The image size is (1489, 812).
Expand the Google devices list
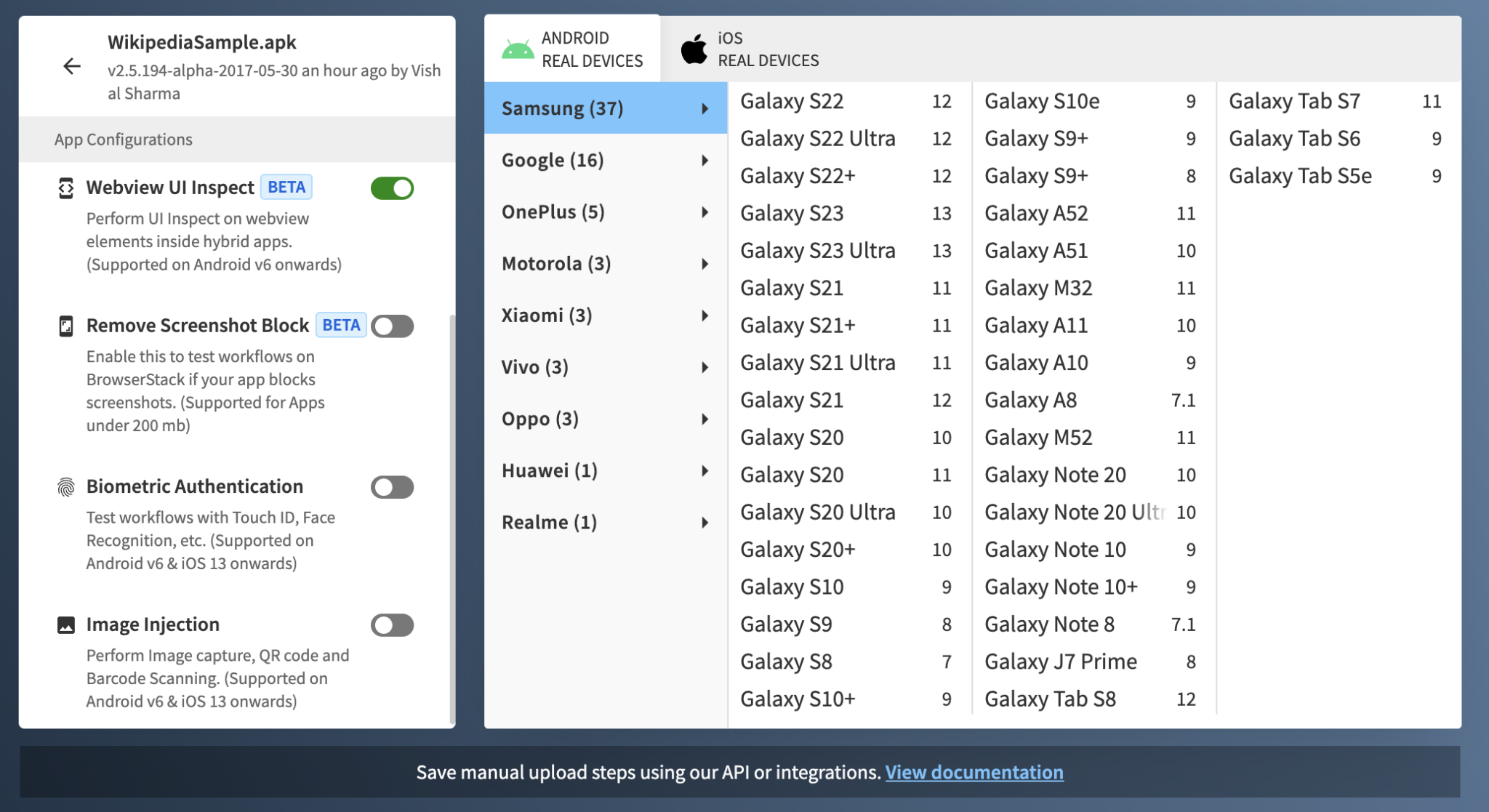553,159
